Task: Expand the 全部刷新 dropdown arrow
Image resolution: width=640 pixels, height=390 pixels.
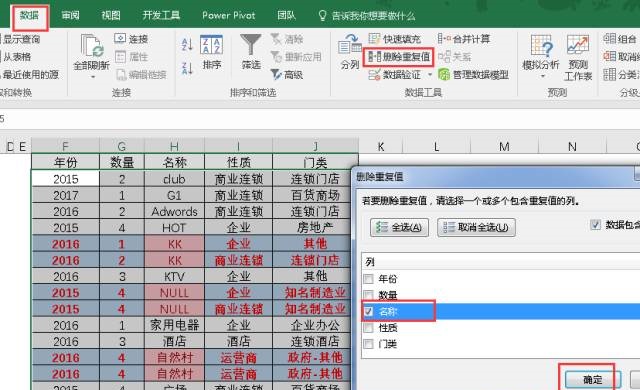Action: pos(92,77)
